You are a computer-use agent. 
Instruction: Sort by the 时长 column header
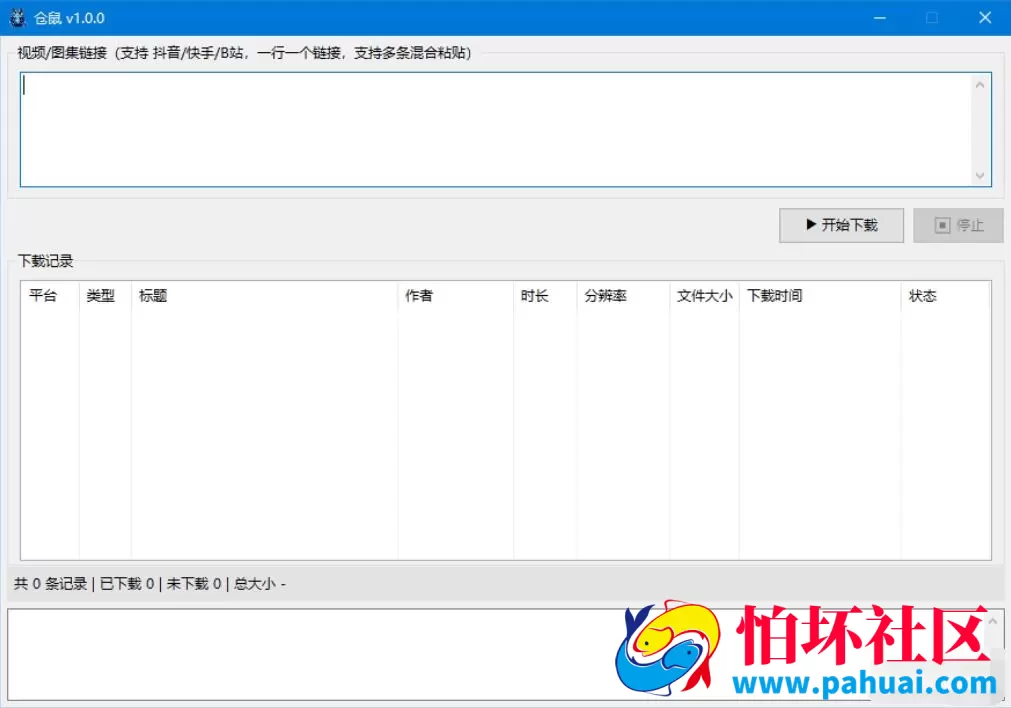[x=545, y=296]
